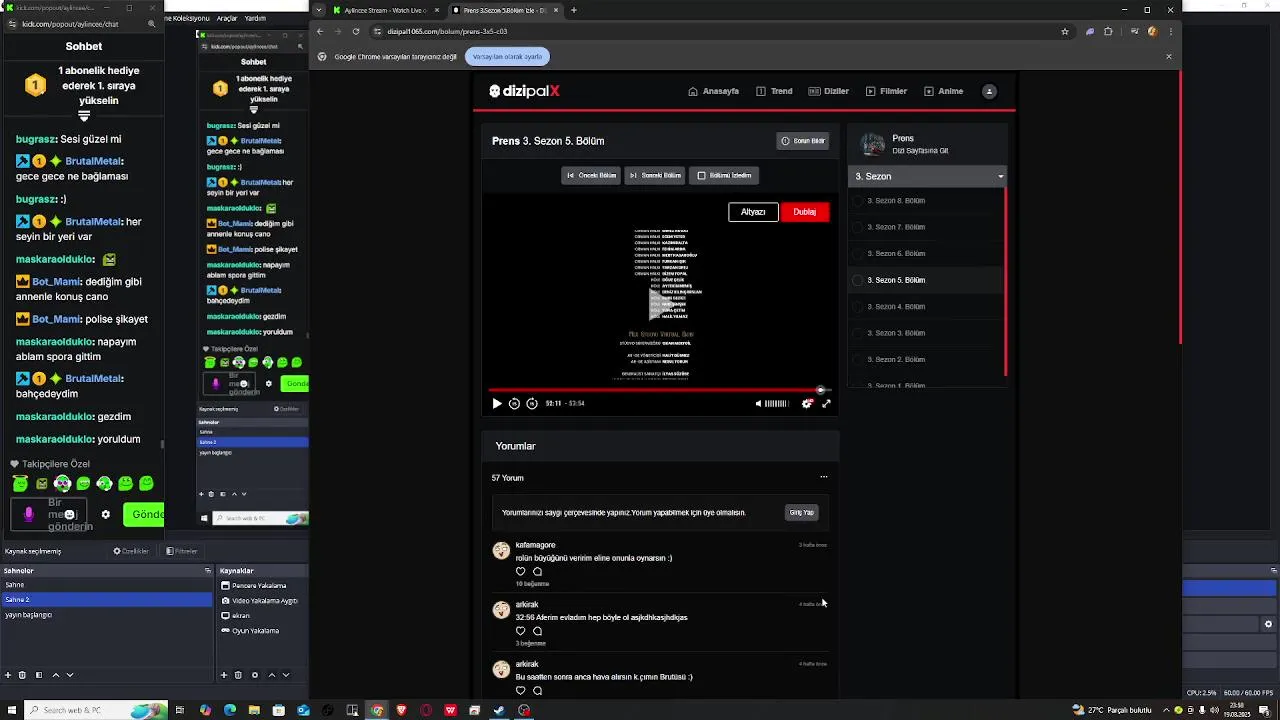
Task: Click chat message input in Kick popout
Action: pyautogui.click(x=51, y=514)
